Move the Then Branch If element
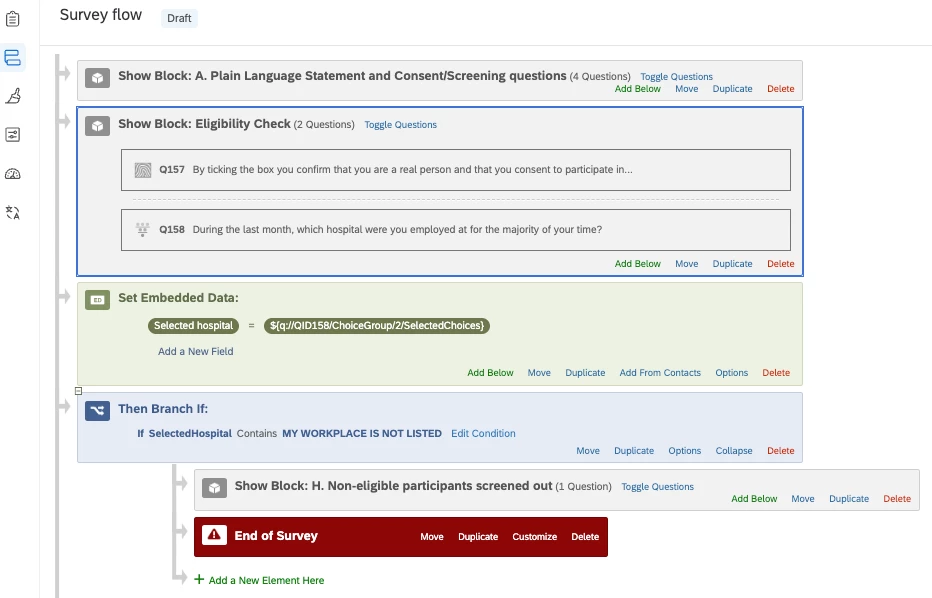Viewport: 932px width, 598px height. [588, 451]
